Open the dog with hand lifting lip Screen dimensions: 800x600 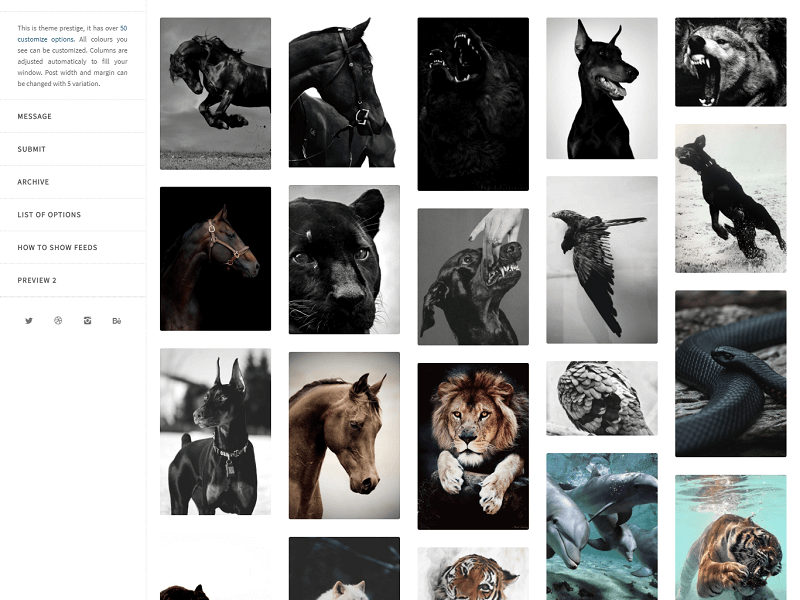point(473,277)
